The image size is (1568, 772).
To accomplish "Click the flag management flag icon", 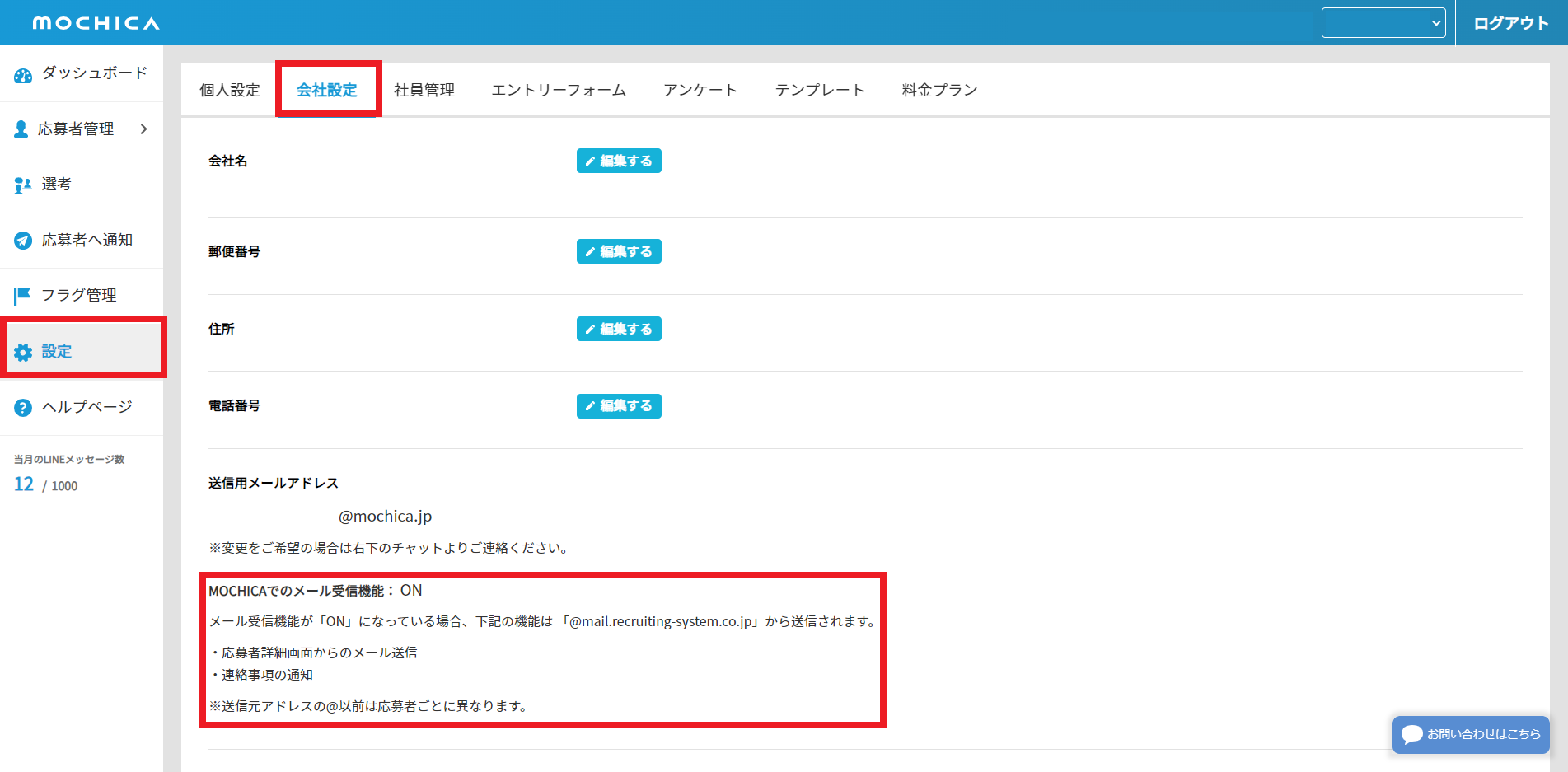I will click(x=23, y=296).
